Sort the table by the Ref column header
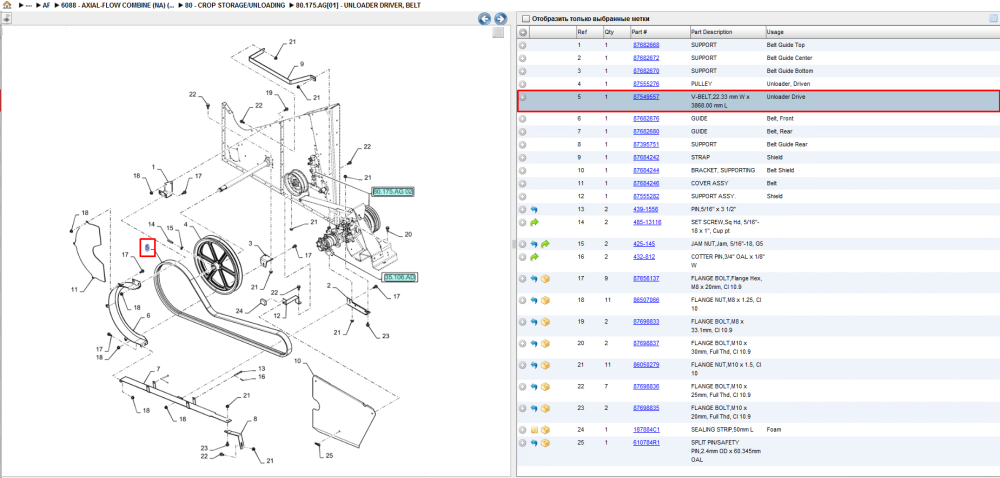 580,32
